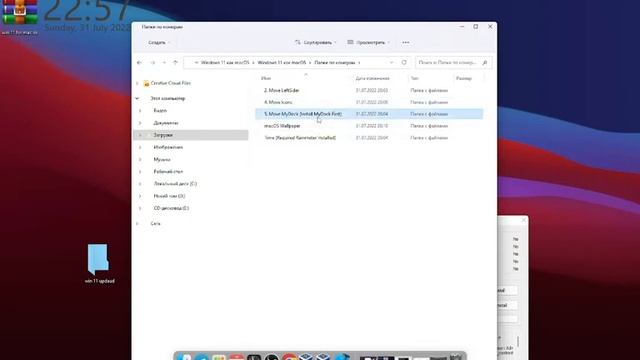Click the search magnifier icon
Viewport: 640px width, 360px height.
click(x=485, y=62)
